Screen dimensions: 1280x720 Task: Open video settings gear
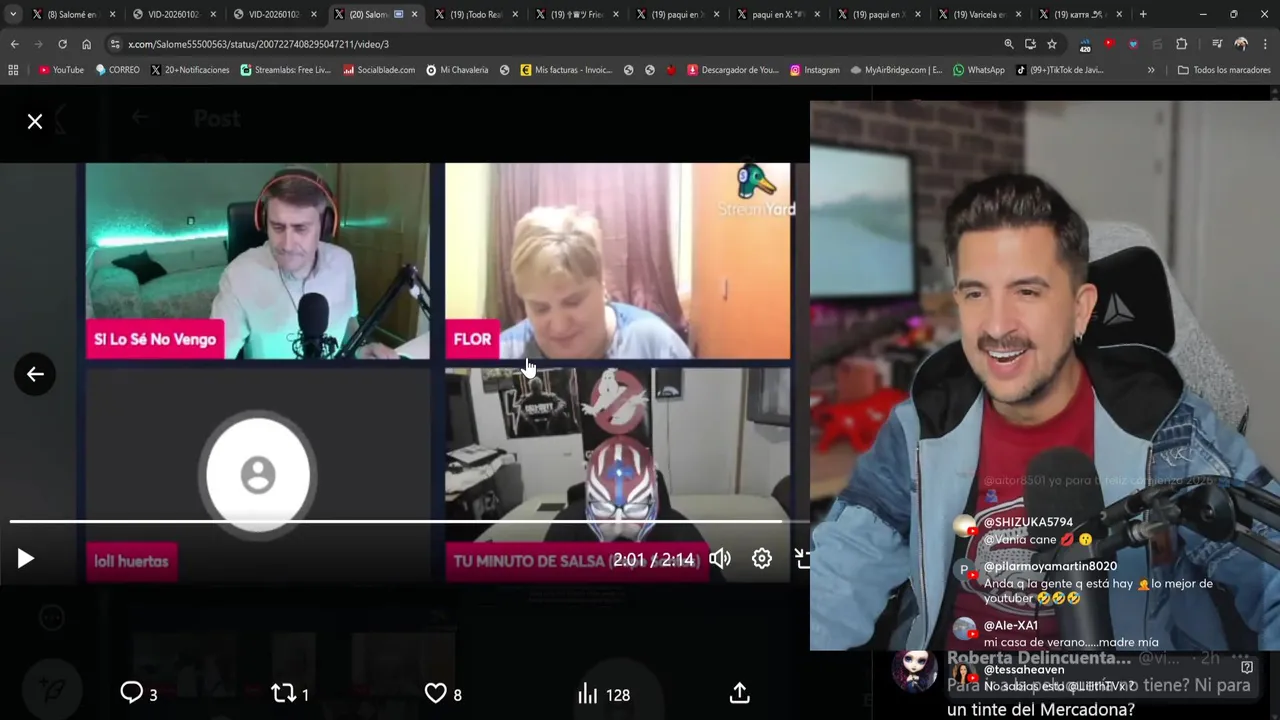[x=762, y=559]
